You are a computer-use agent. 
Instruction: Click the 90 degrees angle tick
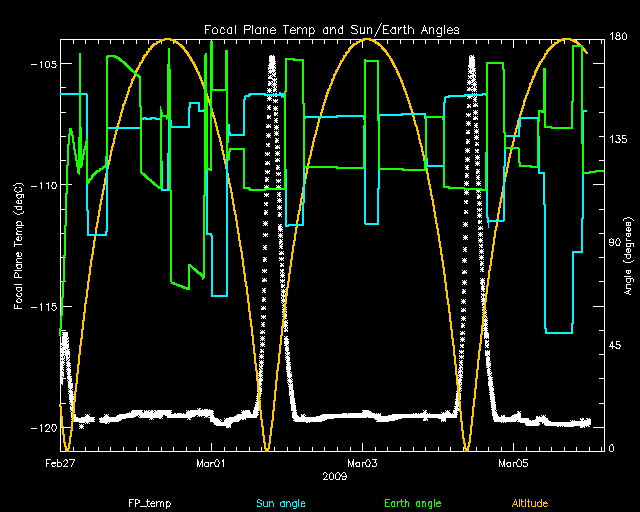(617, 243)
